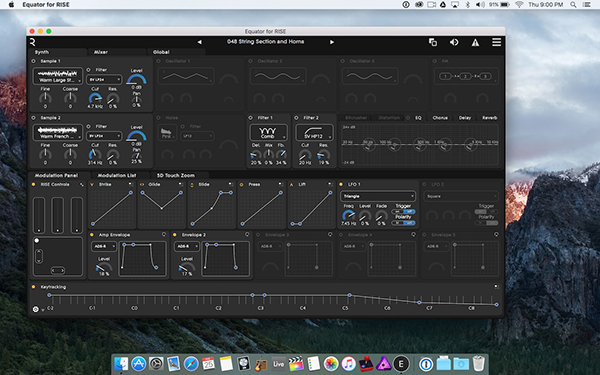
Task: Go to the previous preset arrow
Action: coord(199,42)
